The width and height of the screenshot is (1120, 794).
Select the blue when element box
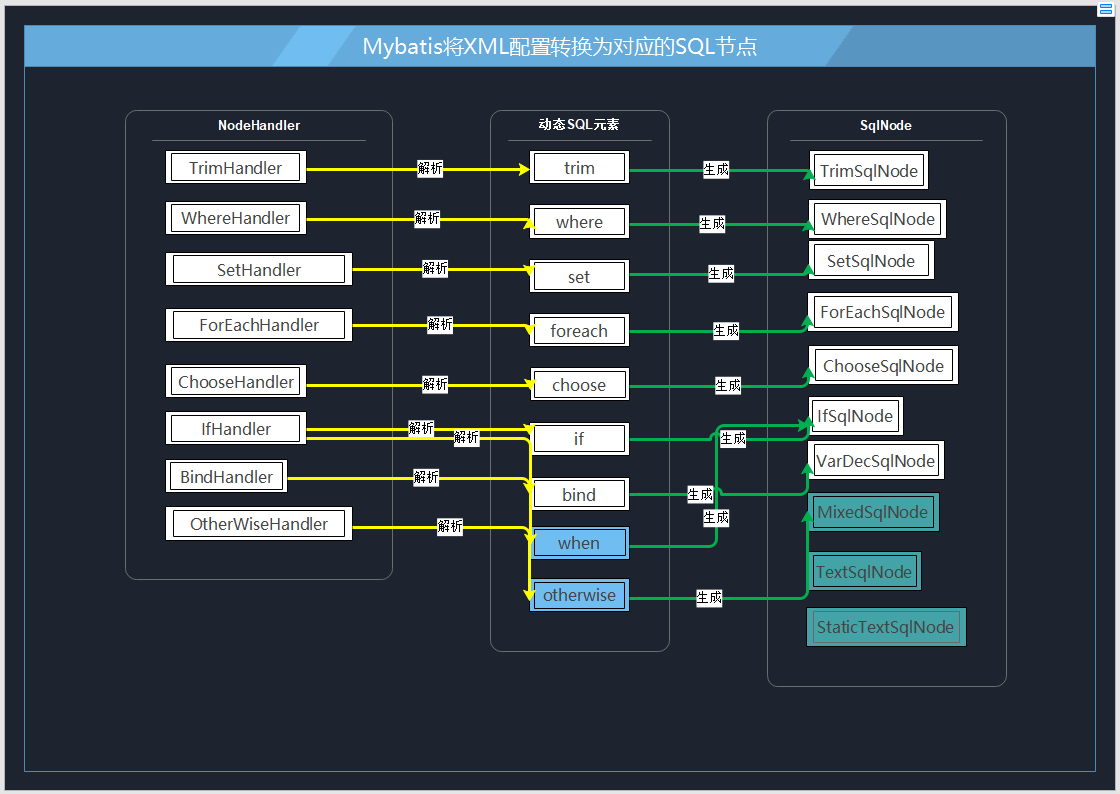(x=579, y=543)
